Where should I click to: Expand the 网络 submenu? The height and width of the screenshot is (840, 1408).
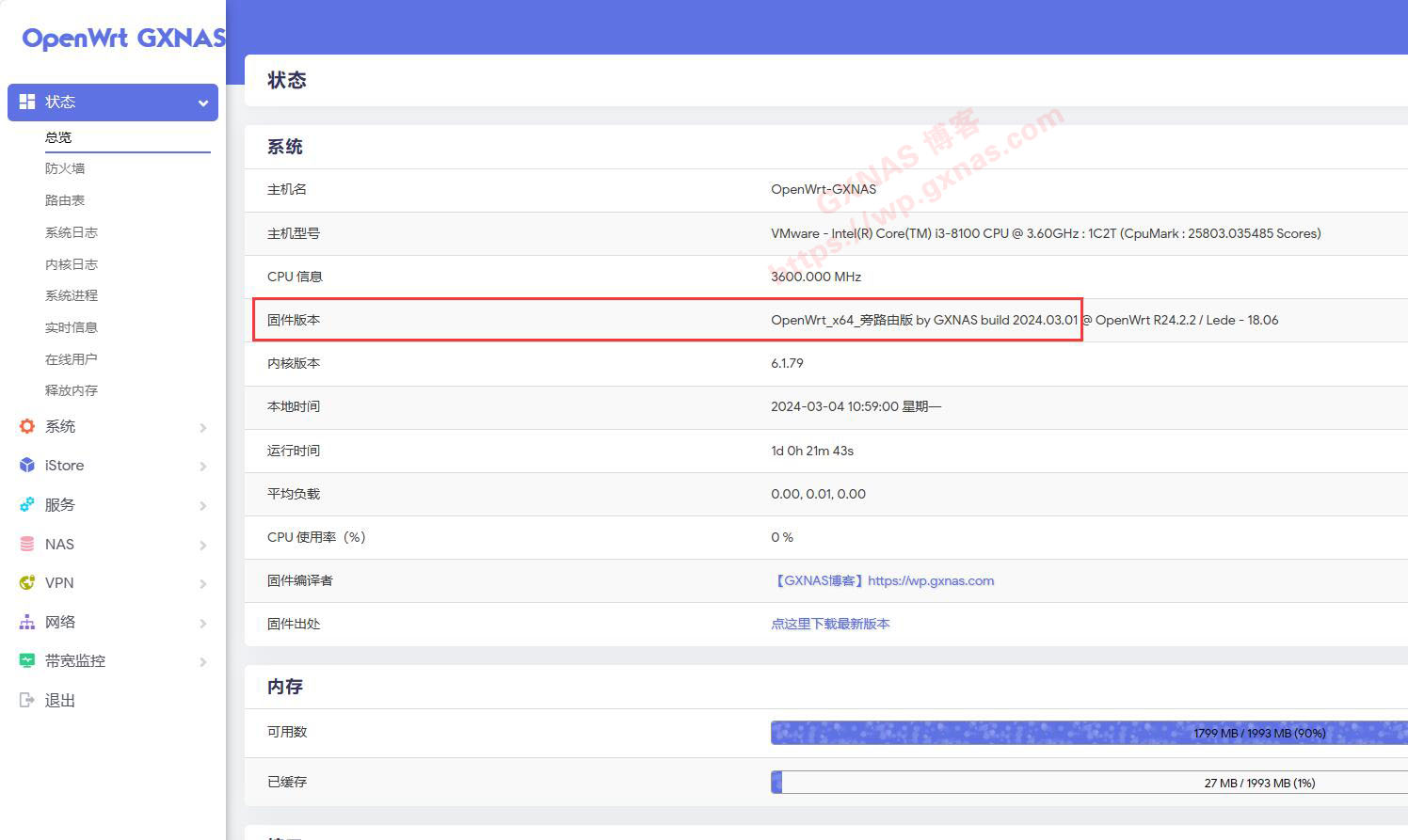pos(203,623)
